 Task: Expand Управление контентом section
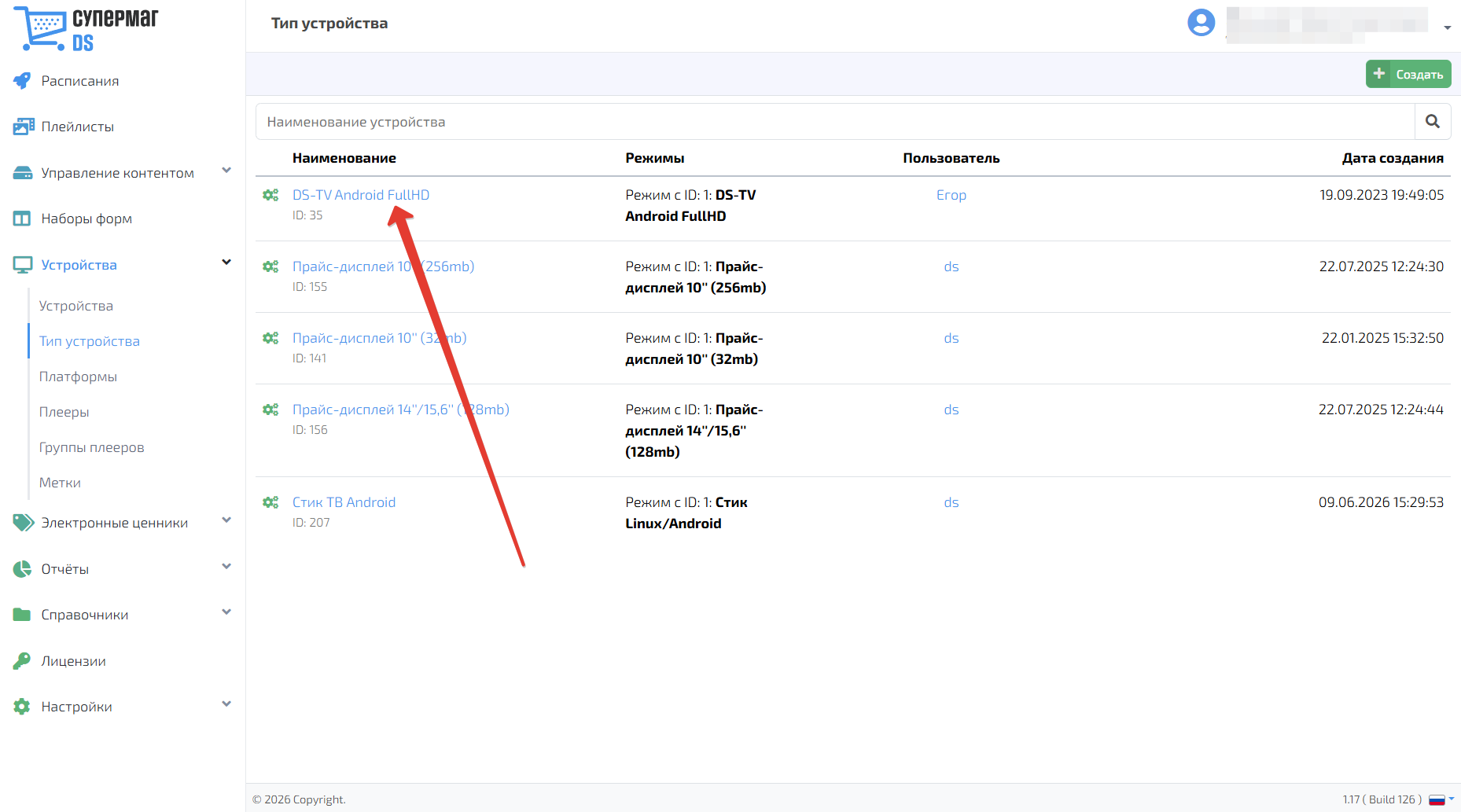pos(226,171)
